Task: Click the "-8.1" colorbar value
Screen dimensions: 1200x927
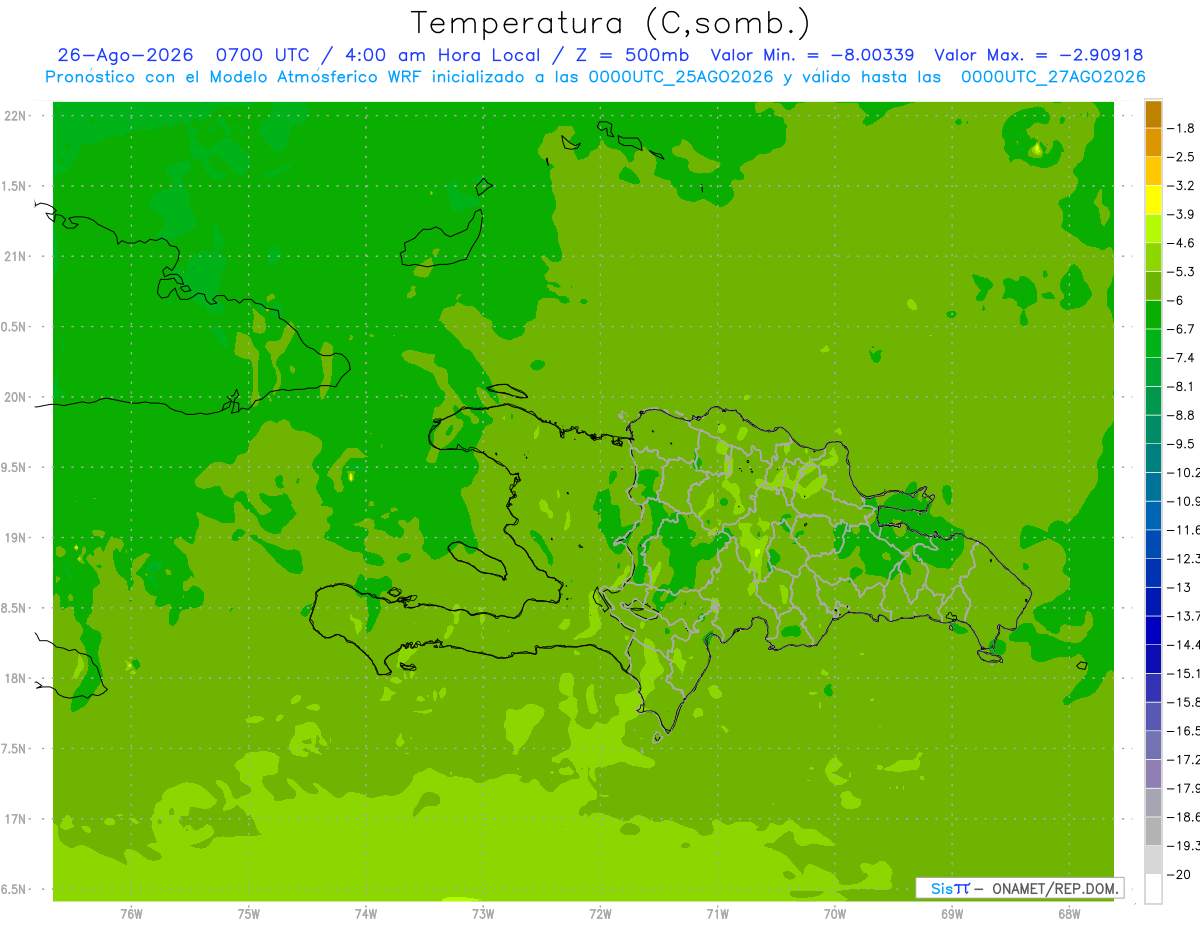Action: pos(1181,386)
